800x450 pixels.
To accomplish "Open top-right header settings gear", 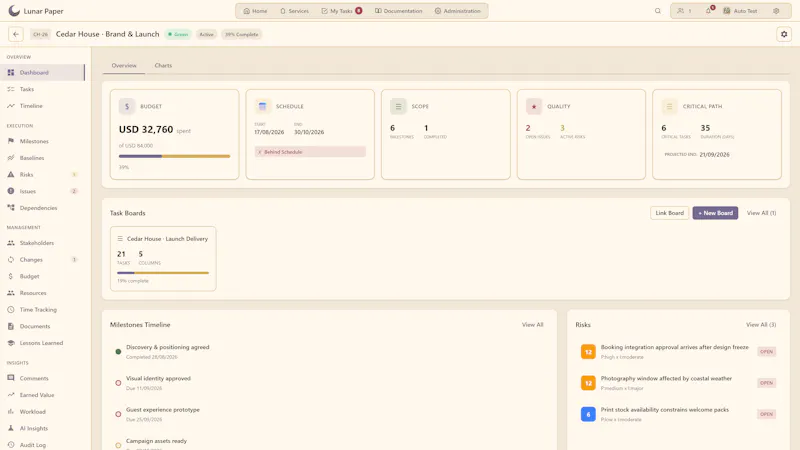I will pyautogui.click(x=776, y=11).
